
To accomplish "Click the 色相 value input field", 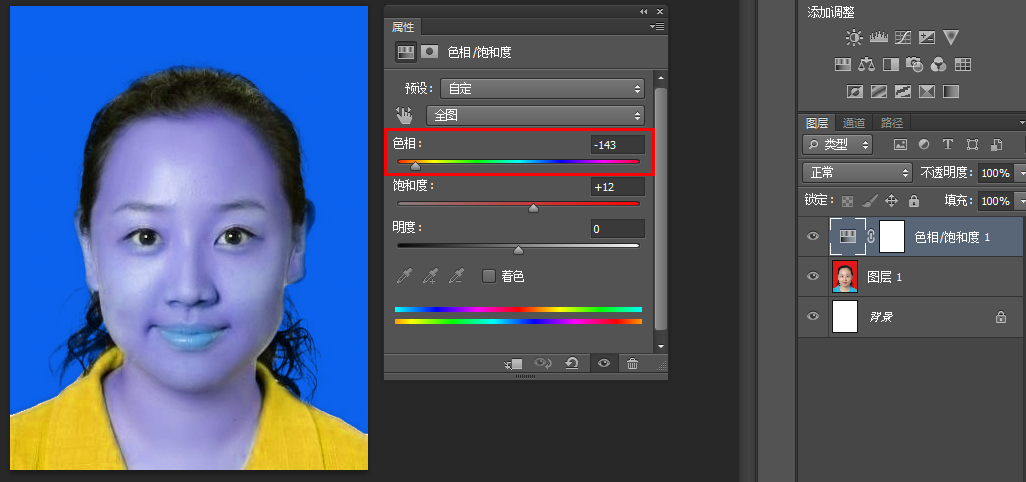I will (x=616, y=145).
